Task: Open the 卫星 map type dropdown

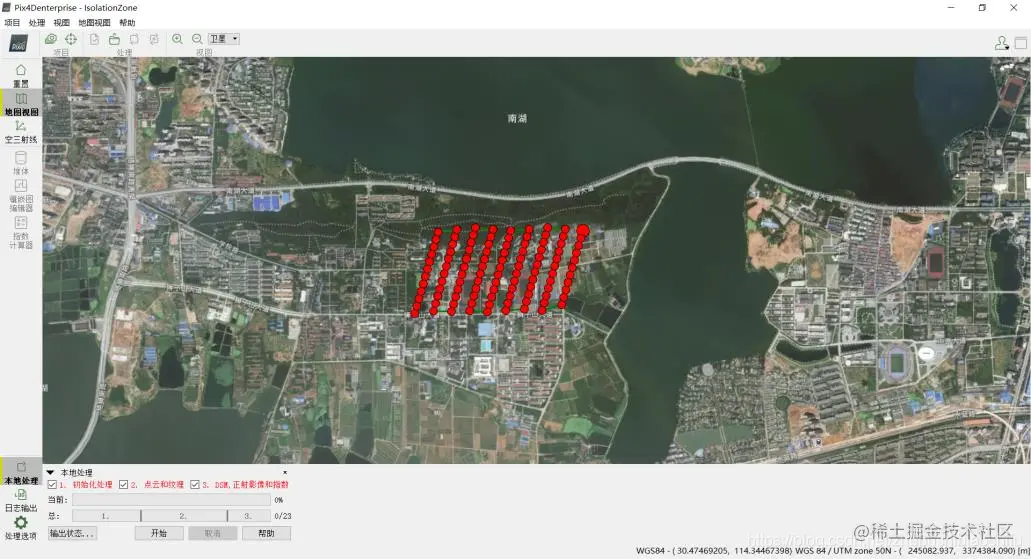Action: click(x=224, y=39)
